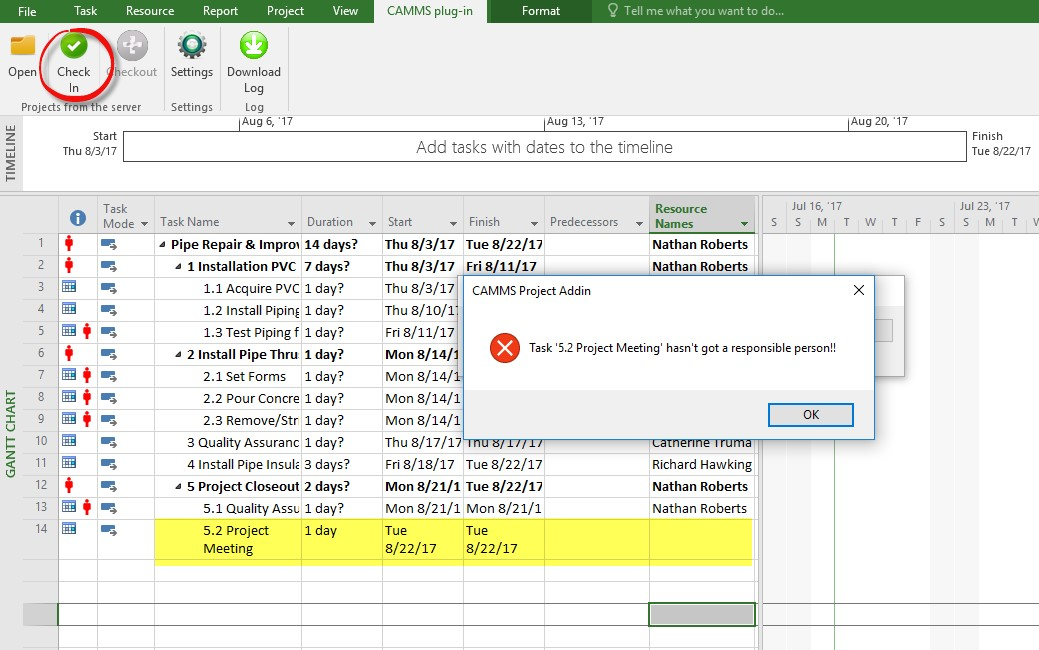
Task: Click calendar indicator icon on row 10
Action: pos(69,441)
